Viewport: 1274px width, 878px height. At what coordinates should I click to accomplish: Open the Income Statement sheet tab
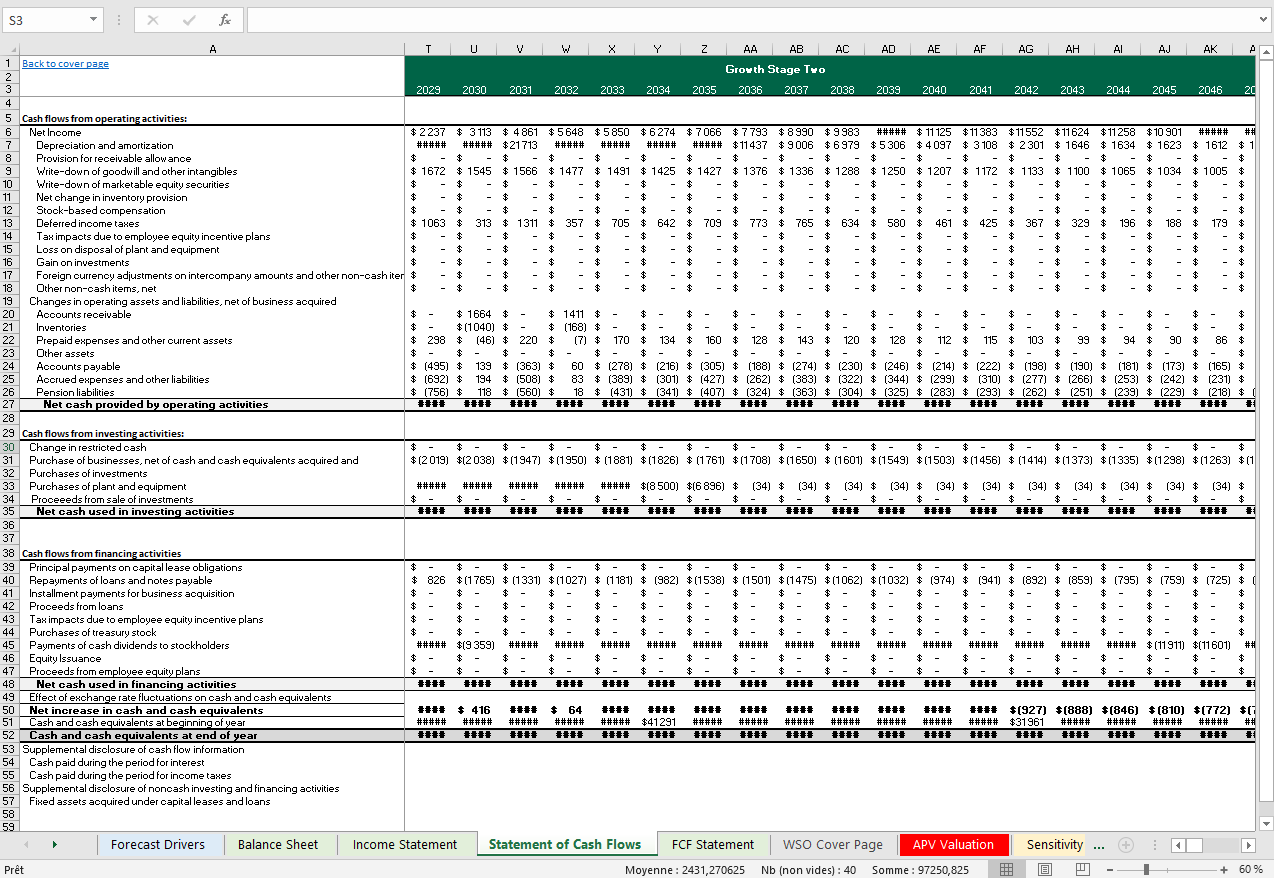point(405,844)
